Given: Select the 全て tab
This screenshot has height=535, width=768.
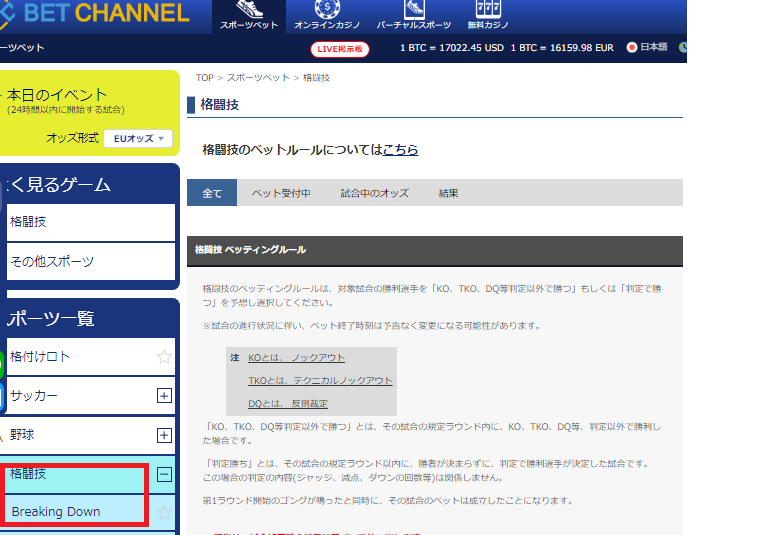Looking at the screenshot, I should tap(212, 193).
